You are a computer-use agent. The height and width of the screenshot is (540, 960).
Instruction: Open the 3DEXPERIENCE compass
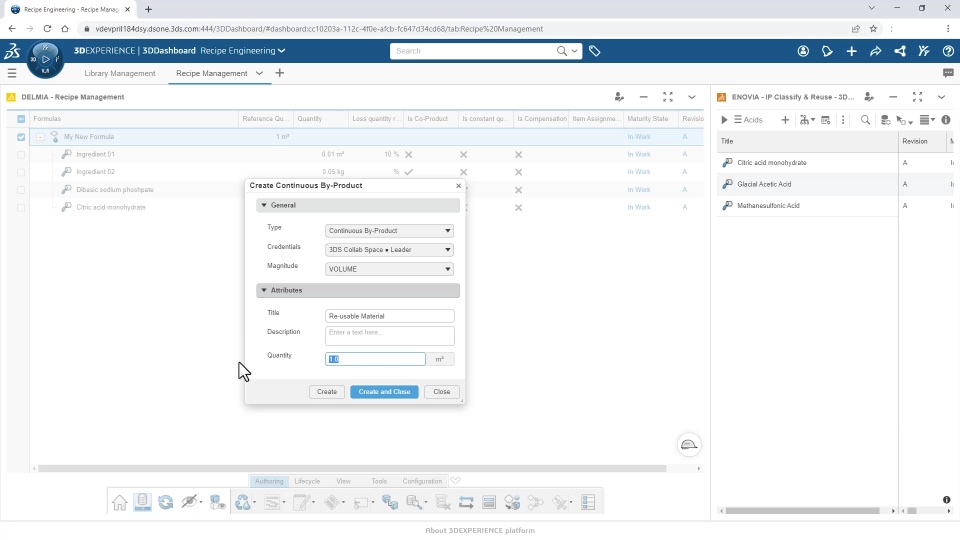click(x=45, y=59)
